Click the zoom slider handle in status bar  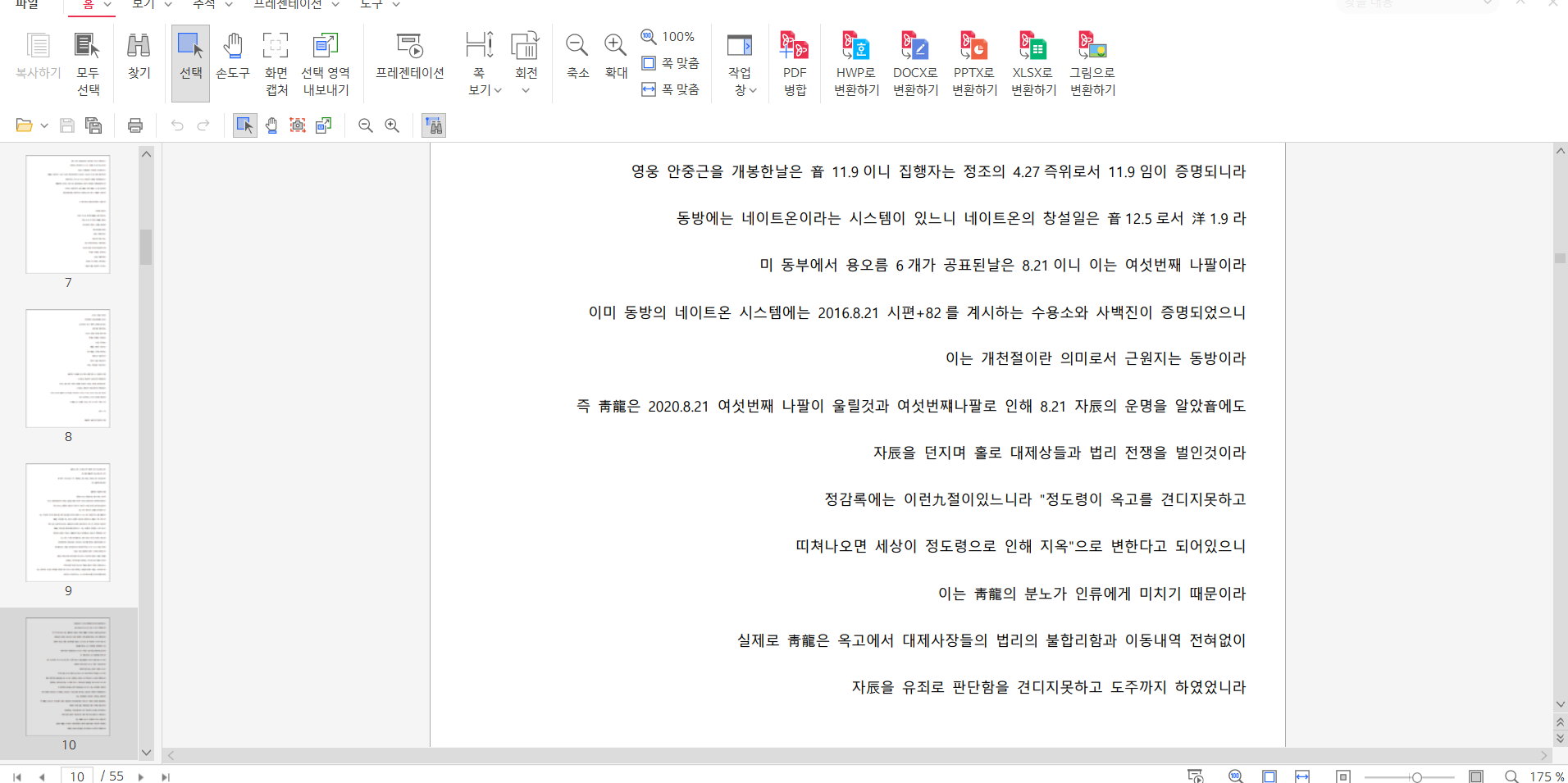click(1416, 776)
